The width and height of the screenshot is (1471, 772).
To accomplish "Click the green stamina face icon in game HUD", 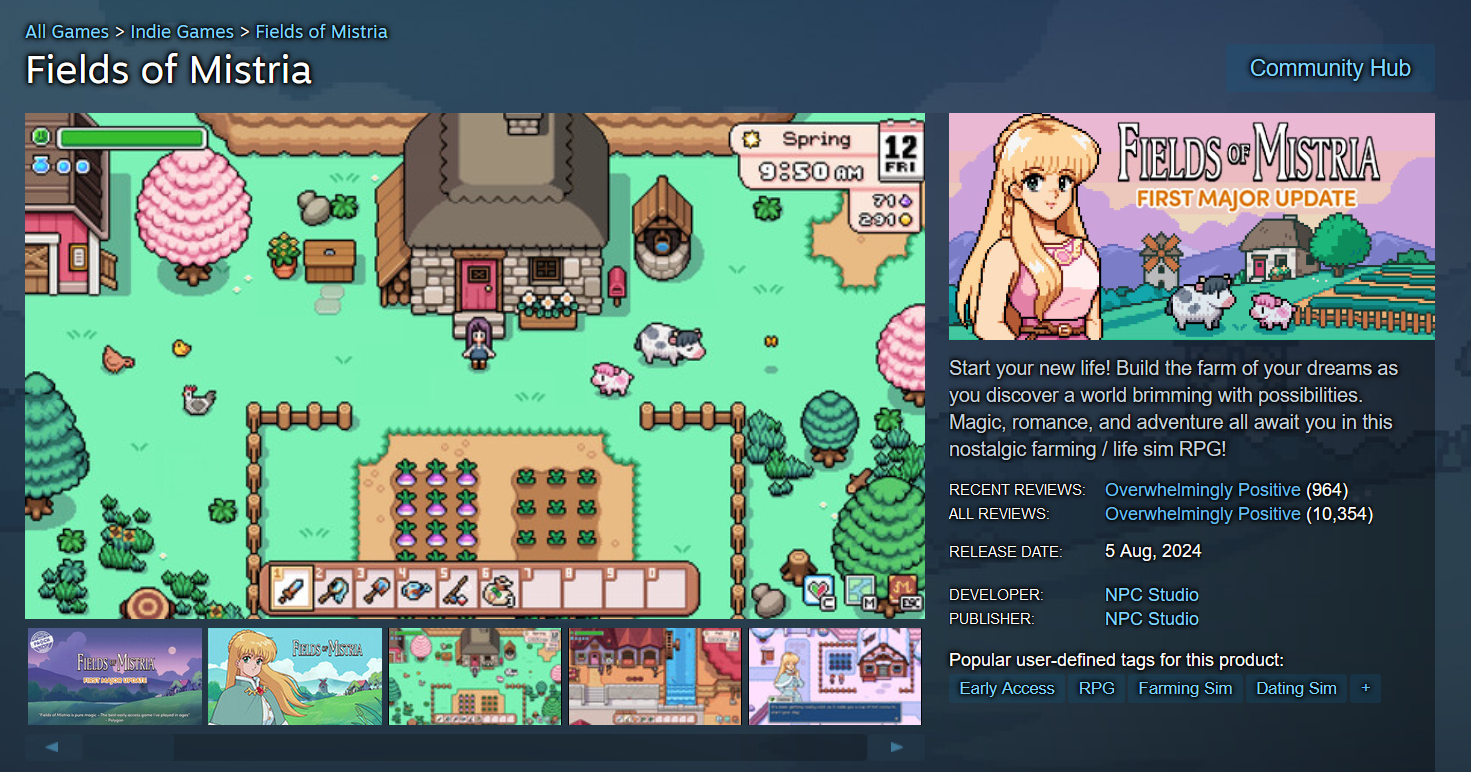I will click(x=40, y=136).
